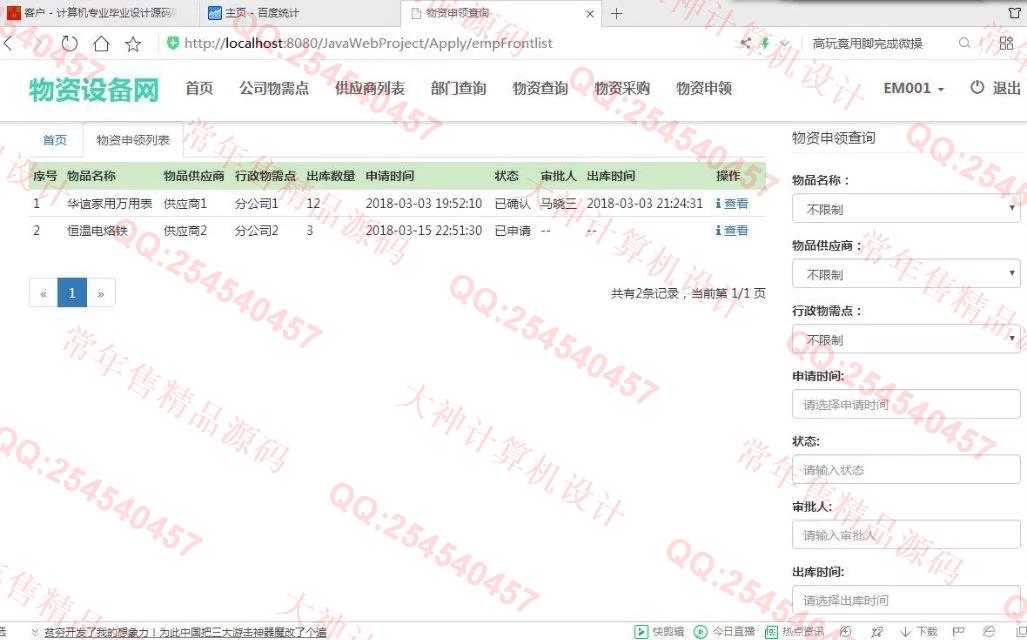Click the share icon in the address bar
This screenshot has height=640, width=1027.
click(x=745, y=43)
